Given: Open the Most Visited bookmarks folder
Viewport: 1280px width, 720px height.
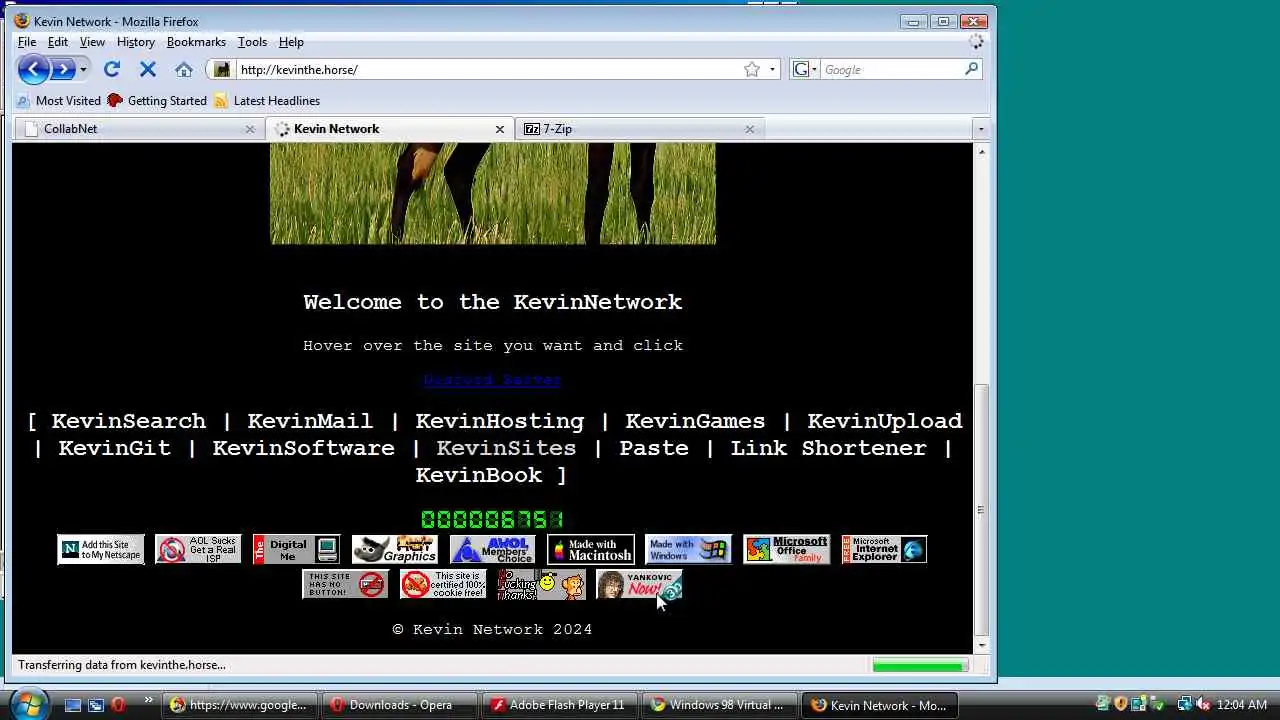Looking at the screenshot, I should (59, 100).
